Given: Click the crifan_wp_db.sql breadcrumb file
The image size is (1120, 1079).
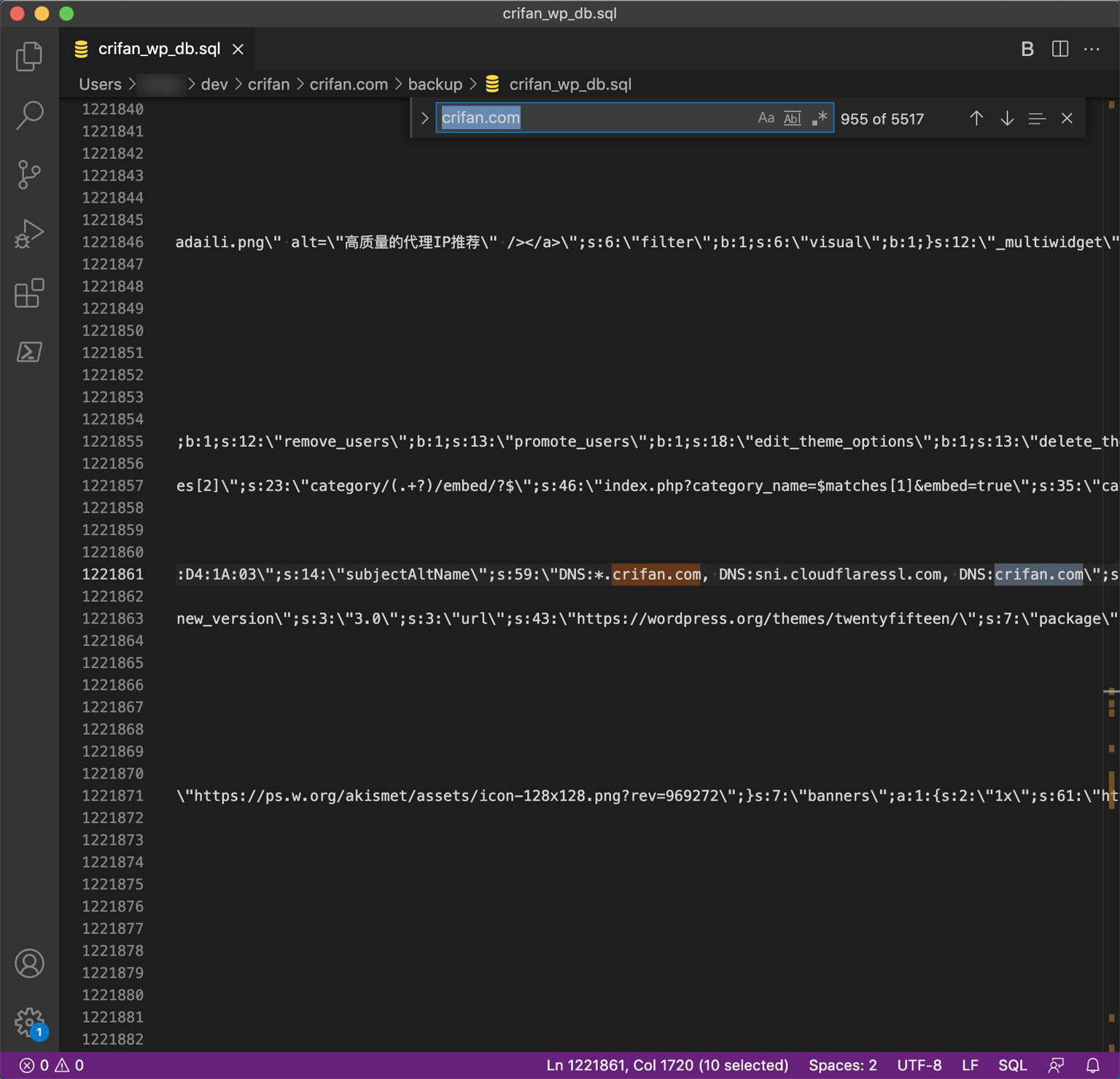Looking at the screenshot, I should coord(570,85).
